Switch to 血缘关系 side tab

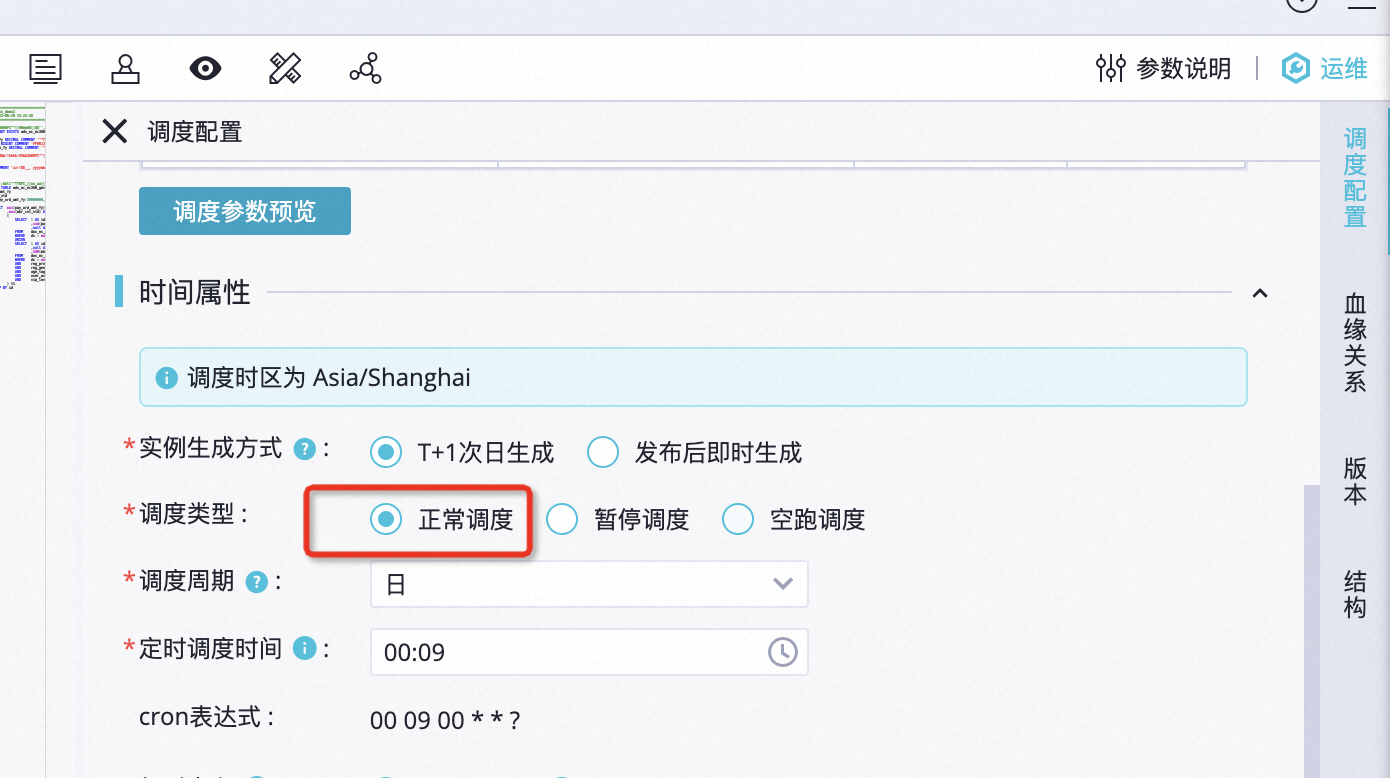[1355, 343]
